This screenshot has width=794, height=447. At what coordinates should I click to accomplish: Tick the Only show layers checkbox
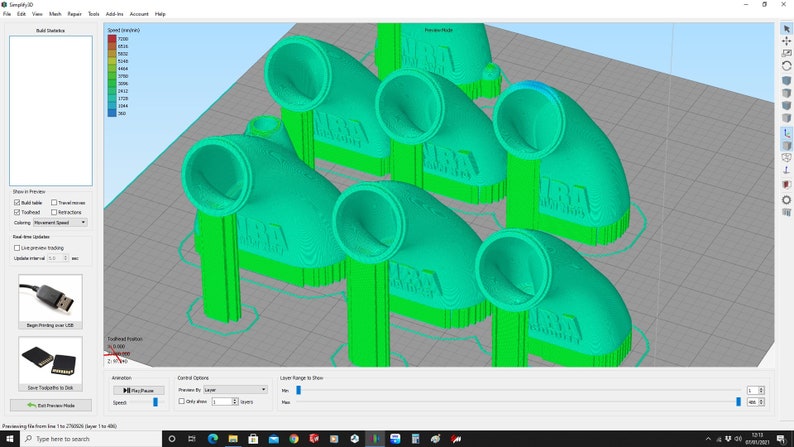tap(181, 401)
